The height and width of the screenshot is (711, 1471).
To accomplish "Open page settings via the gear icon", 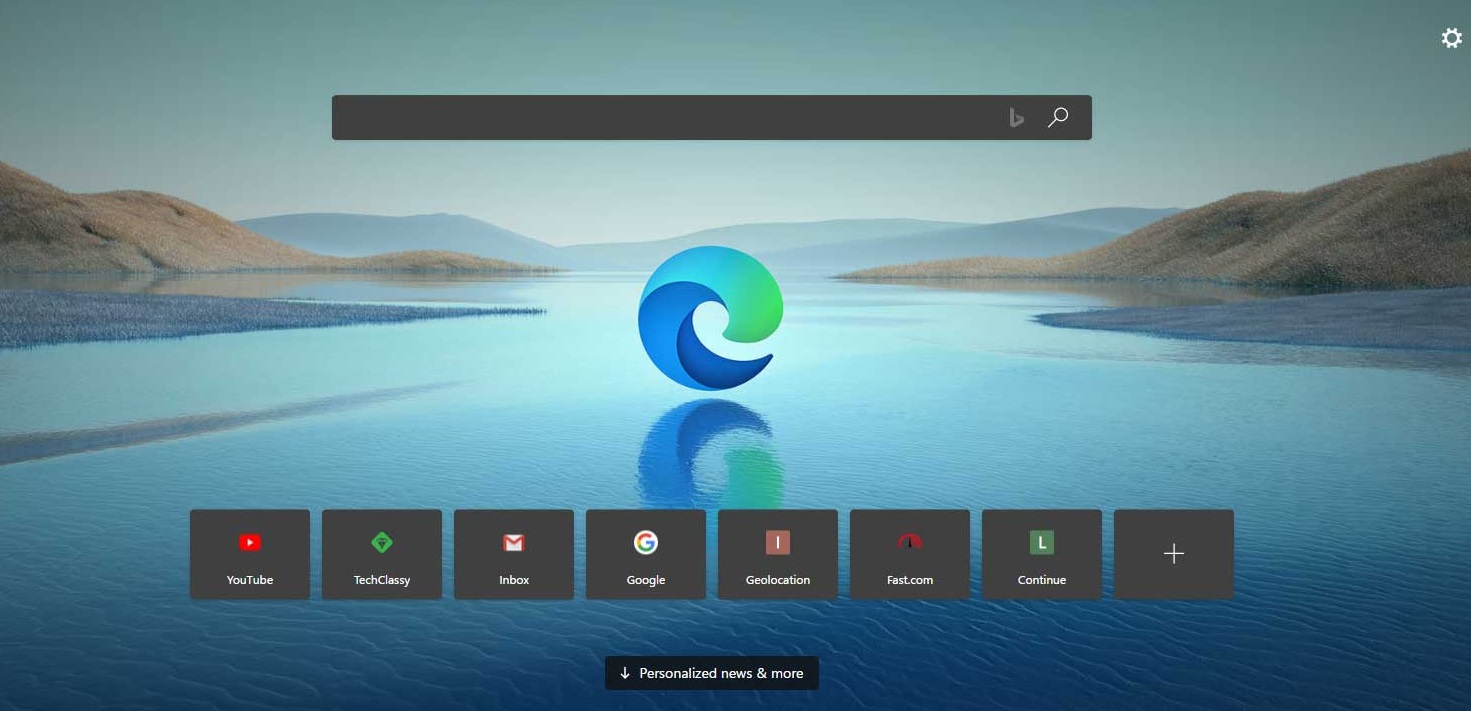I will 1451,38.
